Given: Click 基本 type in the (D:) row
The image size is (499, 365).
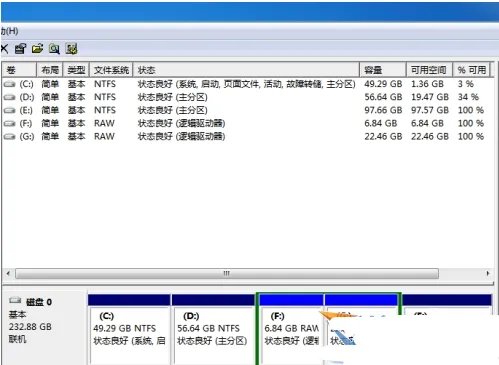Looking at the screenshot, I should [x=76, y=97].
